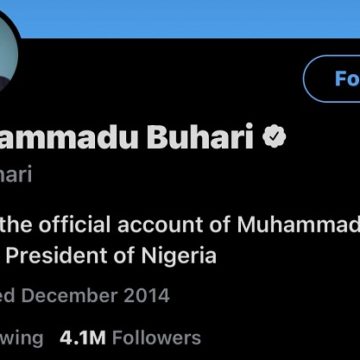Follow the Muhammadu Buhari account
Screen dimensions: 360x360
point(332,79)
